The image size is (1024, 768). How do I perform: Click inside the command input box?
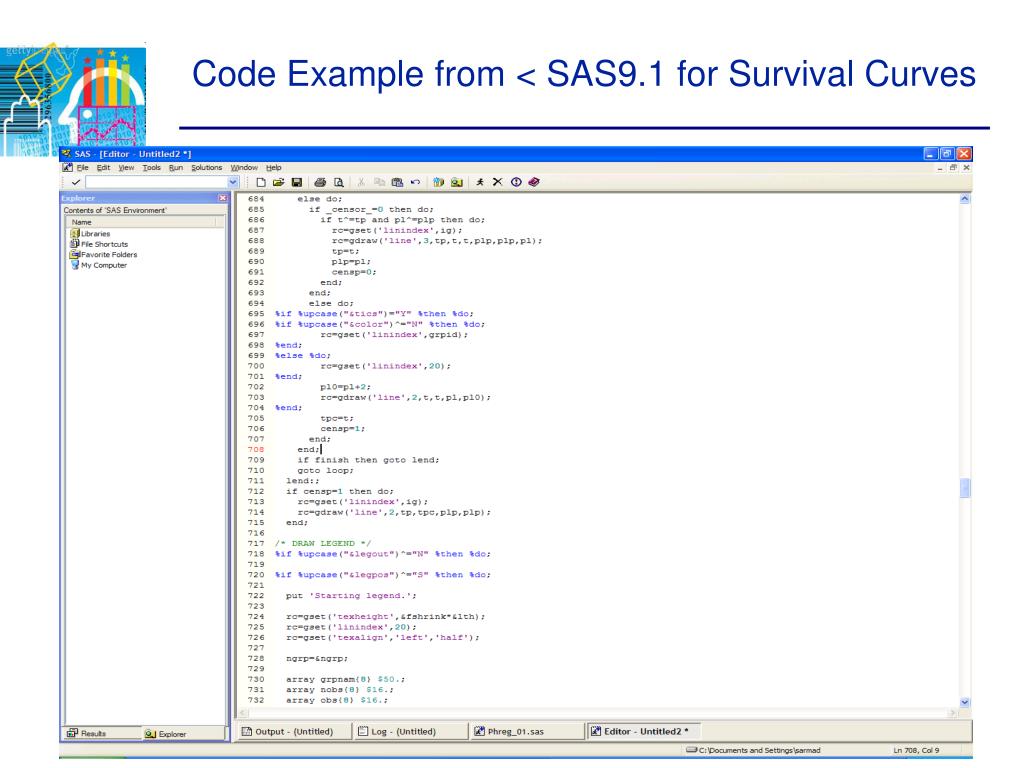[x=157, y=182]
